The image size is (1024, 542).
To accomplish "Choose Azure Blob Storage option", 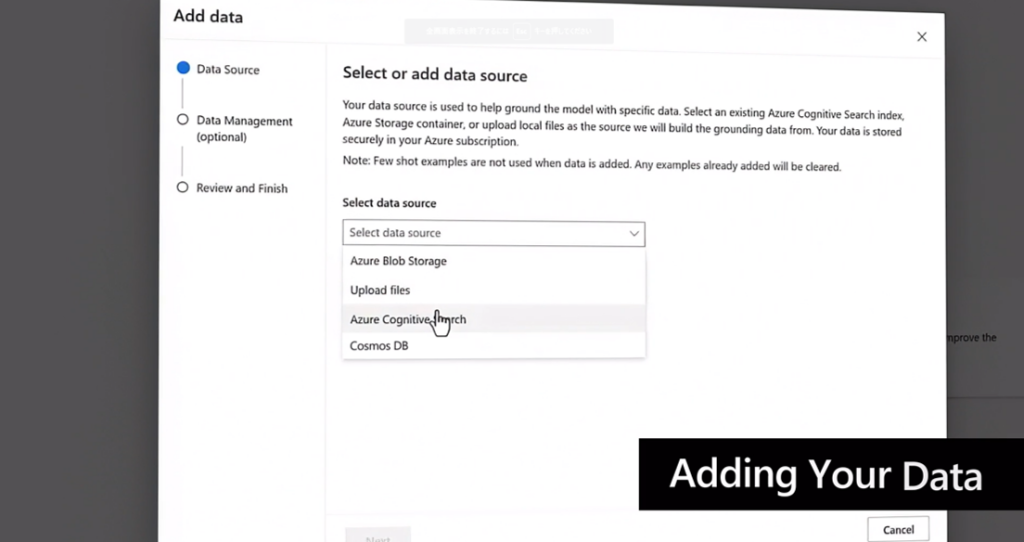I will [494, 261].
